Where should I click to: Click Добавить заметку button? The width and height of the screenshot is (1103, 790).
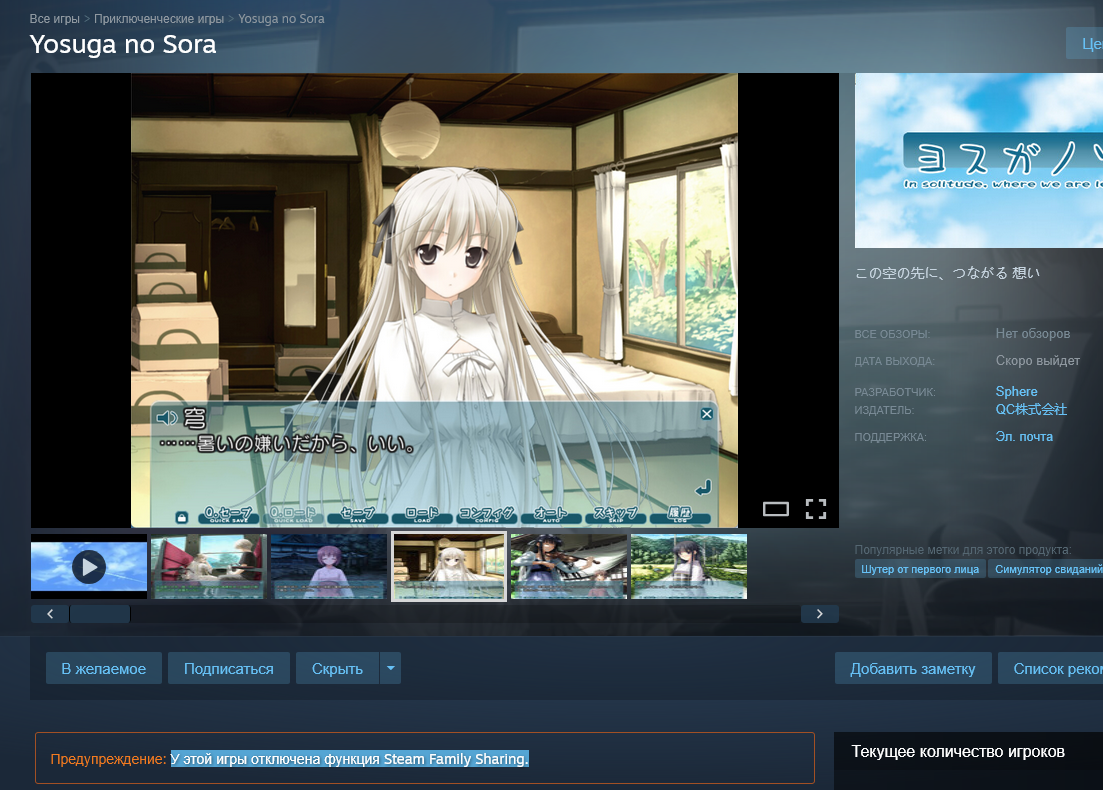[912, 668]
